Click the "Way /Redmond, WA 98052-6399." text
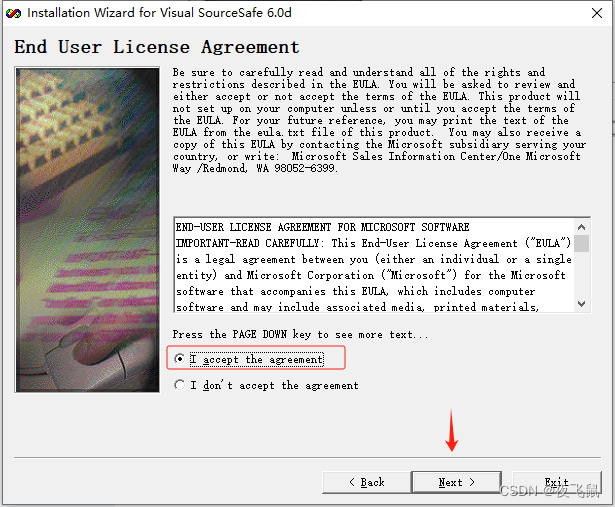 click(255, 169)
